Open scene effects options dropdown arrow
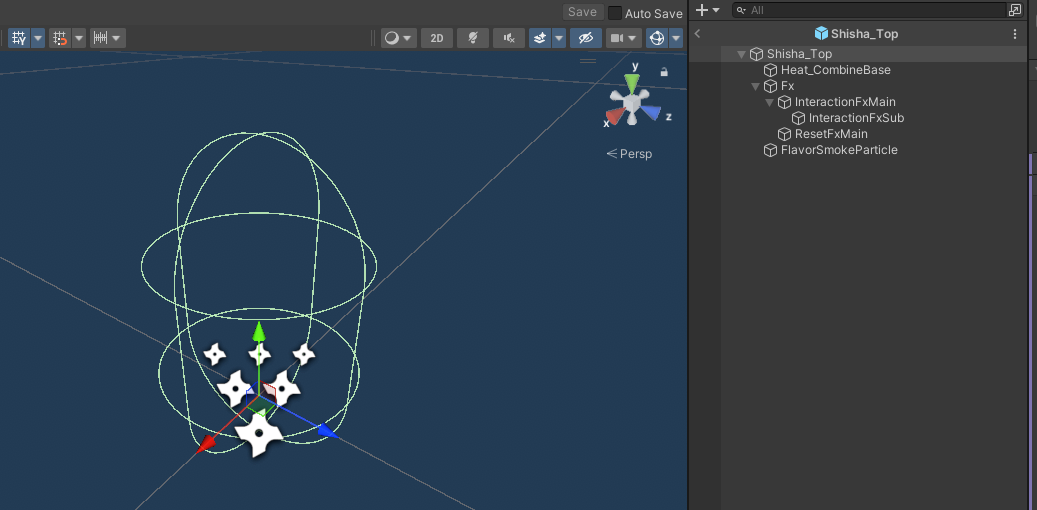Image resolution: width=1037 pixels, height=510 pixels. tap(559, 38)
